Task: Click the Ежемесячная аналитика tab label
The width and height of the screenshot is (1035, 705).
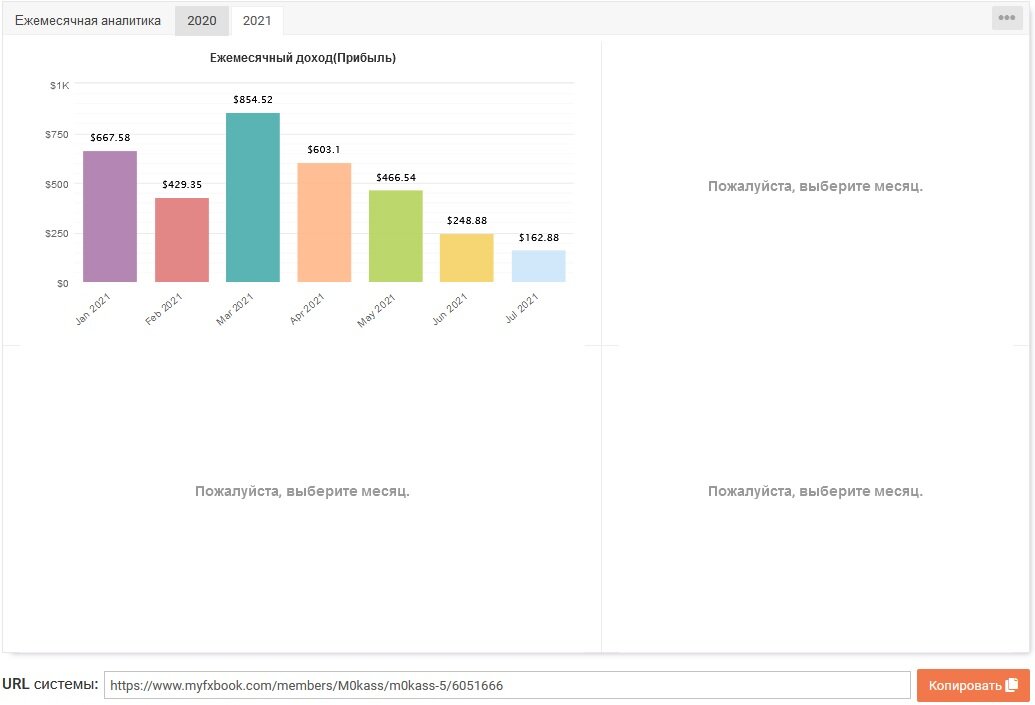Action: tap(88, 20)
